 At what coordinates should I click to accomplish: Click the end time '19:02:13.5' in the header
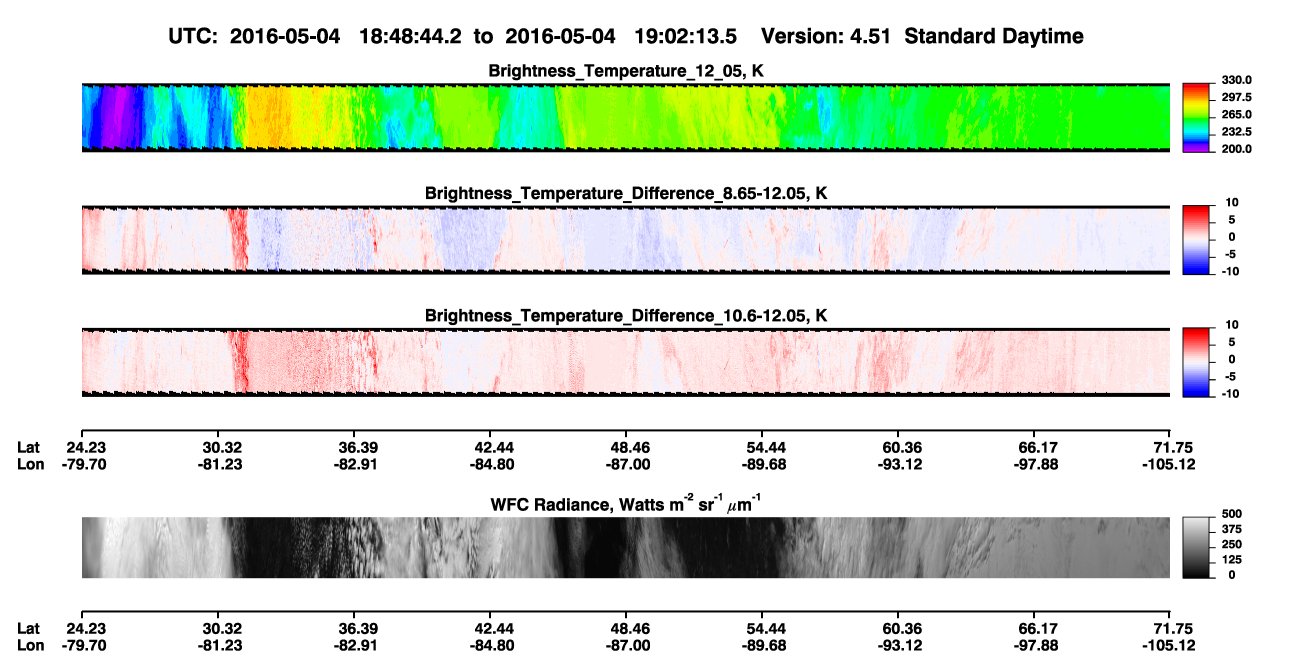685,37
